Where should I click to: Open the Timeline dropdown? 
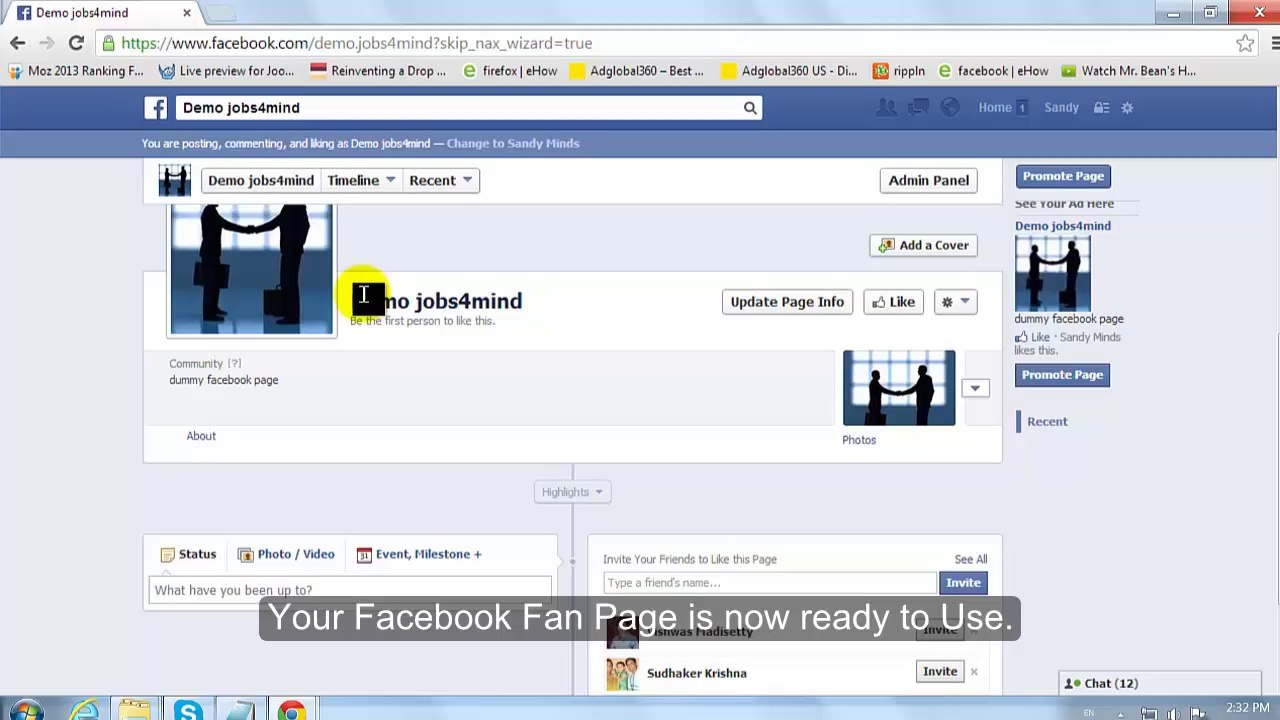pyautogui.click(x=362, y=180)
